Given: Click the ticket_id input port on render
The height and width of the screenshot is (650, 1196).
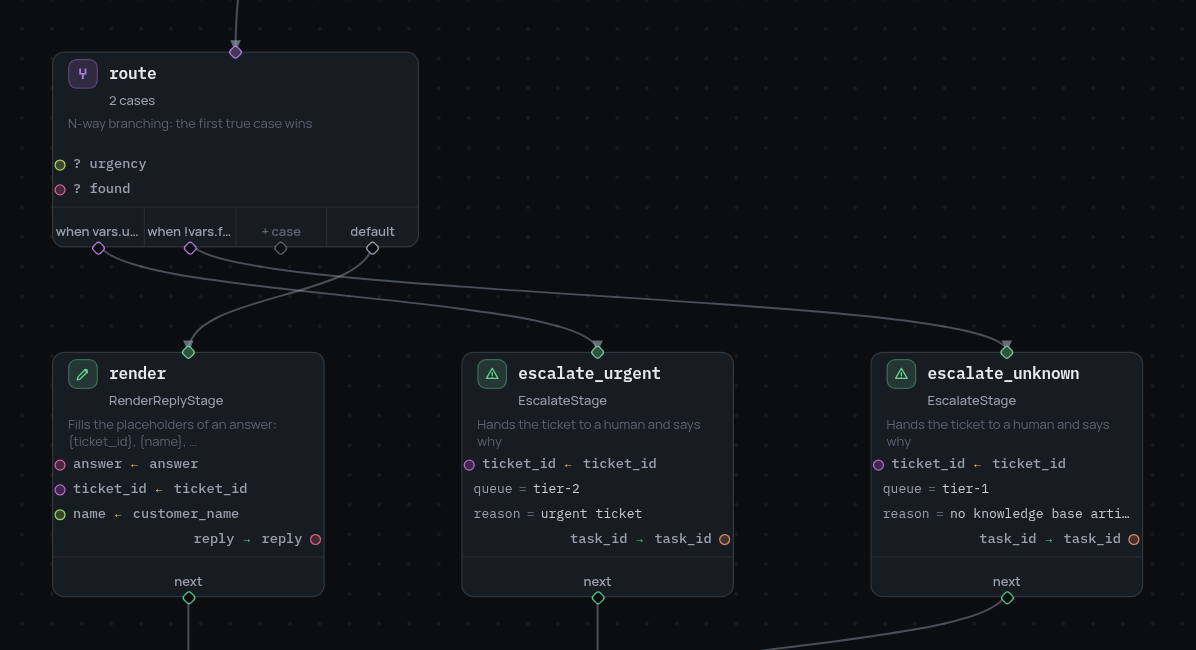Looking at the screenshot, I should [x=60, y=490].
